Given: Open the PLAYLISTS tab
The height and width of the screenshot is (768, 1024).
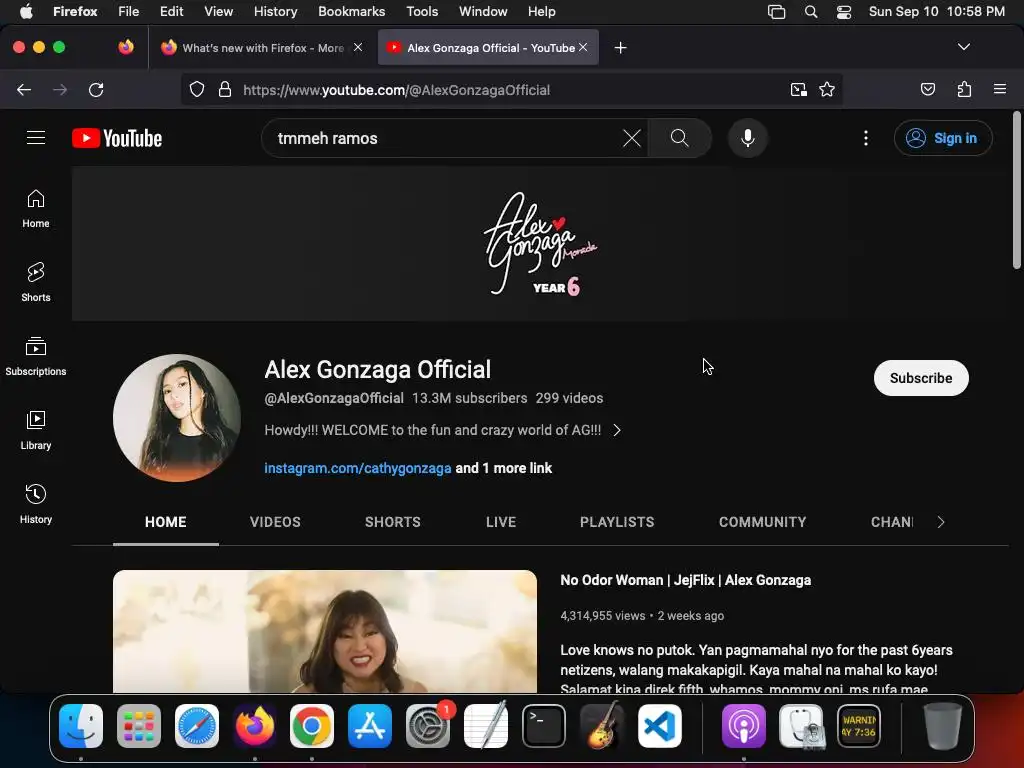Looking at the screenshot, I should click(x=617, y=522).
